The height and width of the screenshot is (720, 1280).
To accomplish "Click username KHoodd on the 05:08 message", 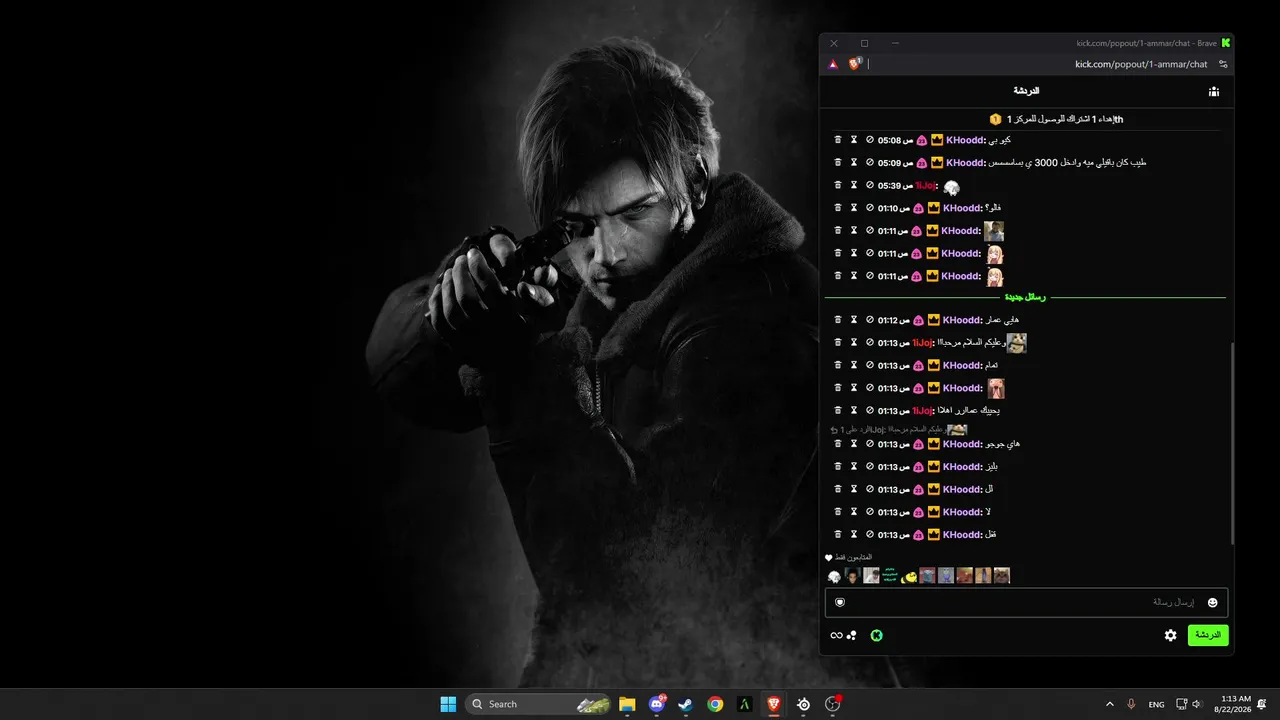I will tap(966, 140).
